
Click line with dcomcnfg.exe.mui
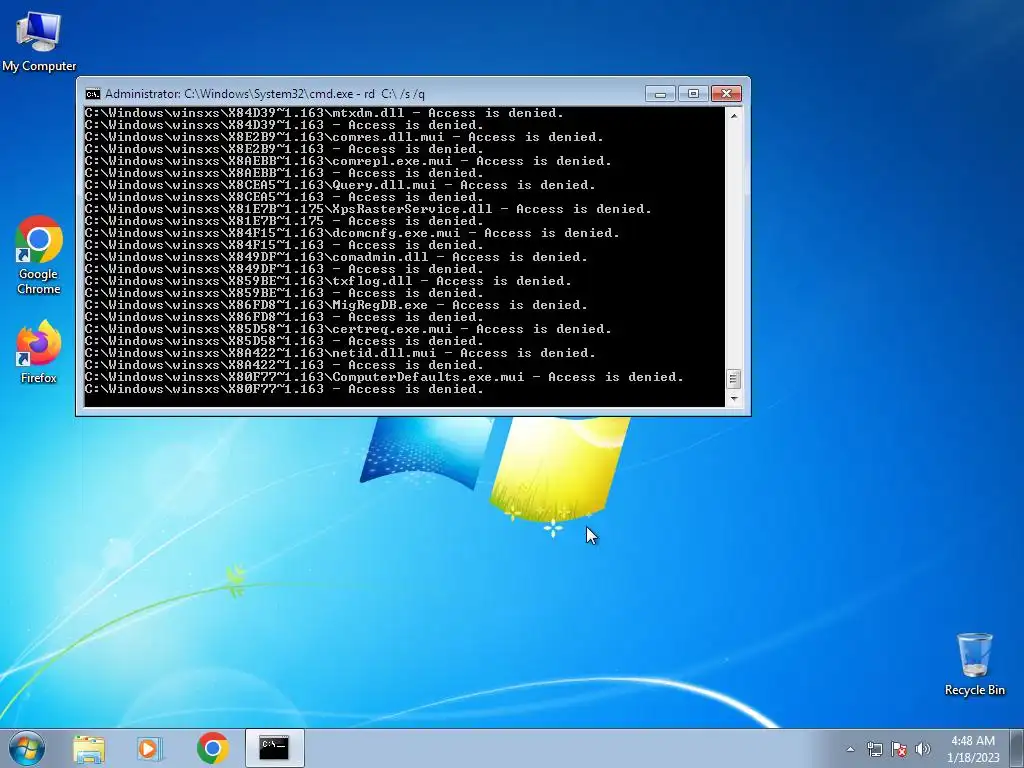[352, 233]
